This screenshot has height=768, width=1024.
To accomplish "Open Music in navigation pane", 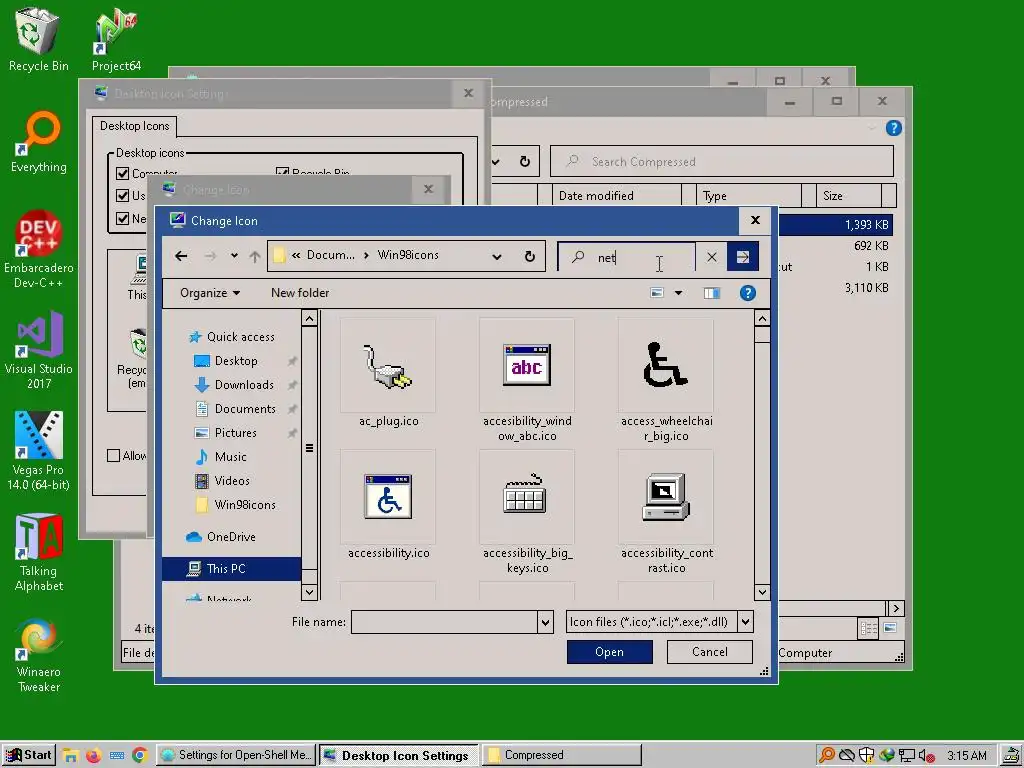I will coord(221,457).
